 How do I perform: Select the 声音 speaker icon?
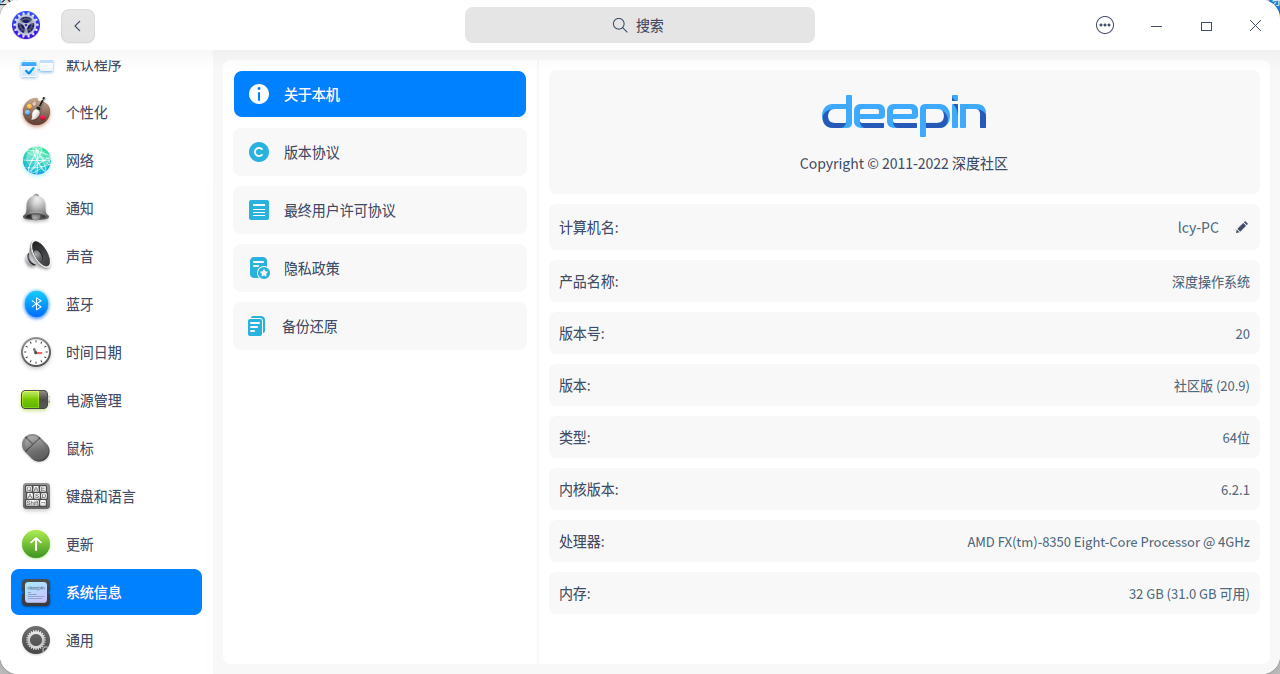37,257
